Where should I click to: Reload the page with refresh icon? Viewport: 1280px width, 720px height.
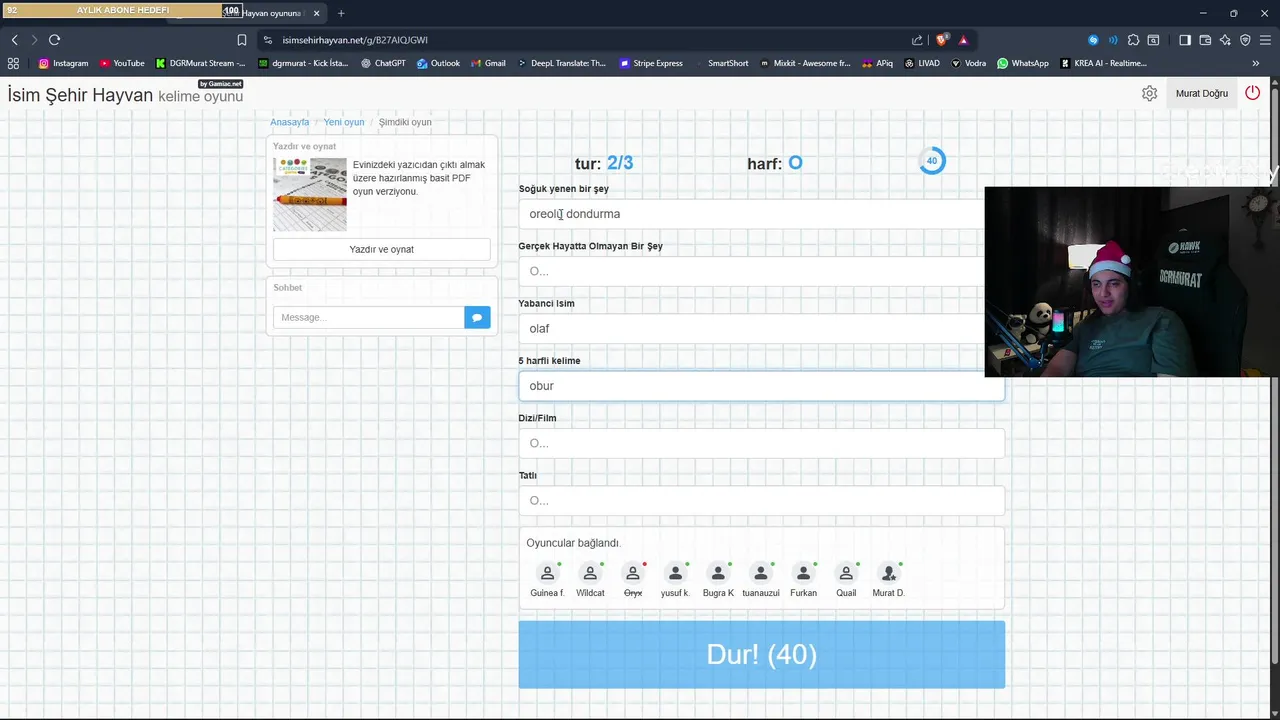[x=54, y=40]
